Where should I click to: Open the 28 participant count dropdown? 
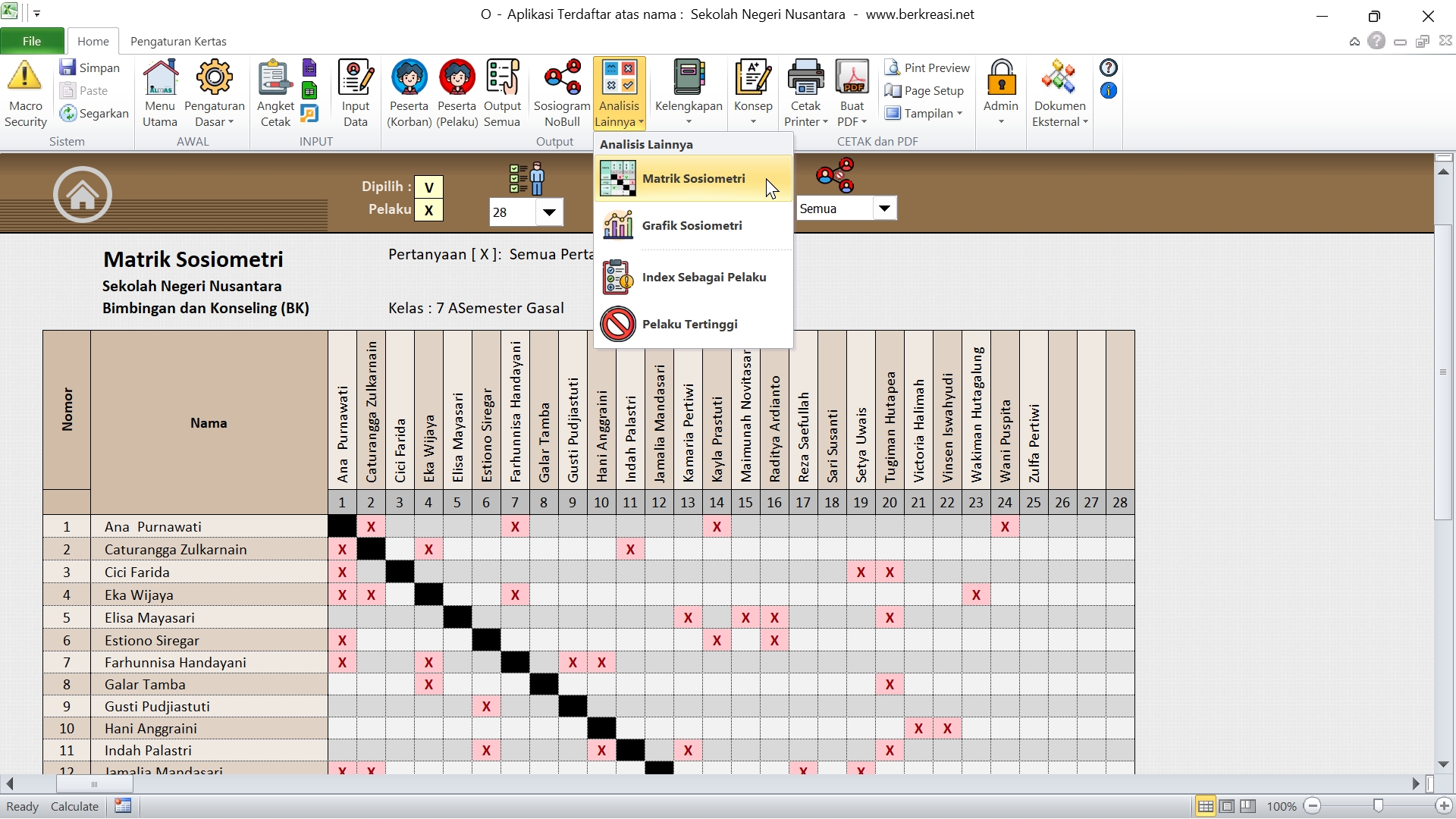(549, 212)
